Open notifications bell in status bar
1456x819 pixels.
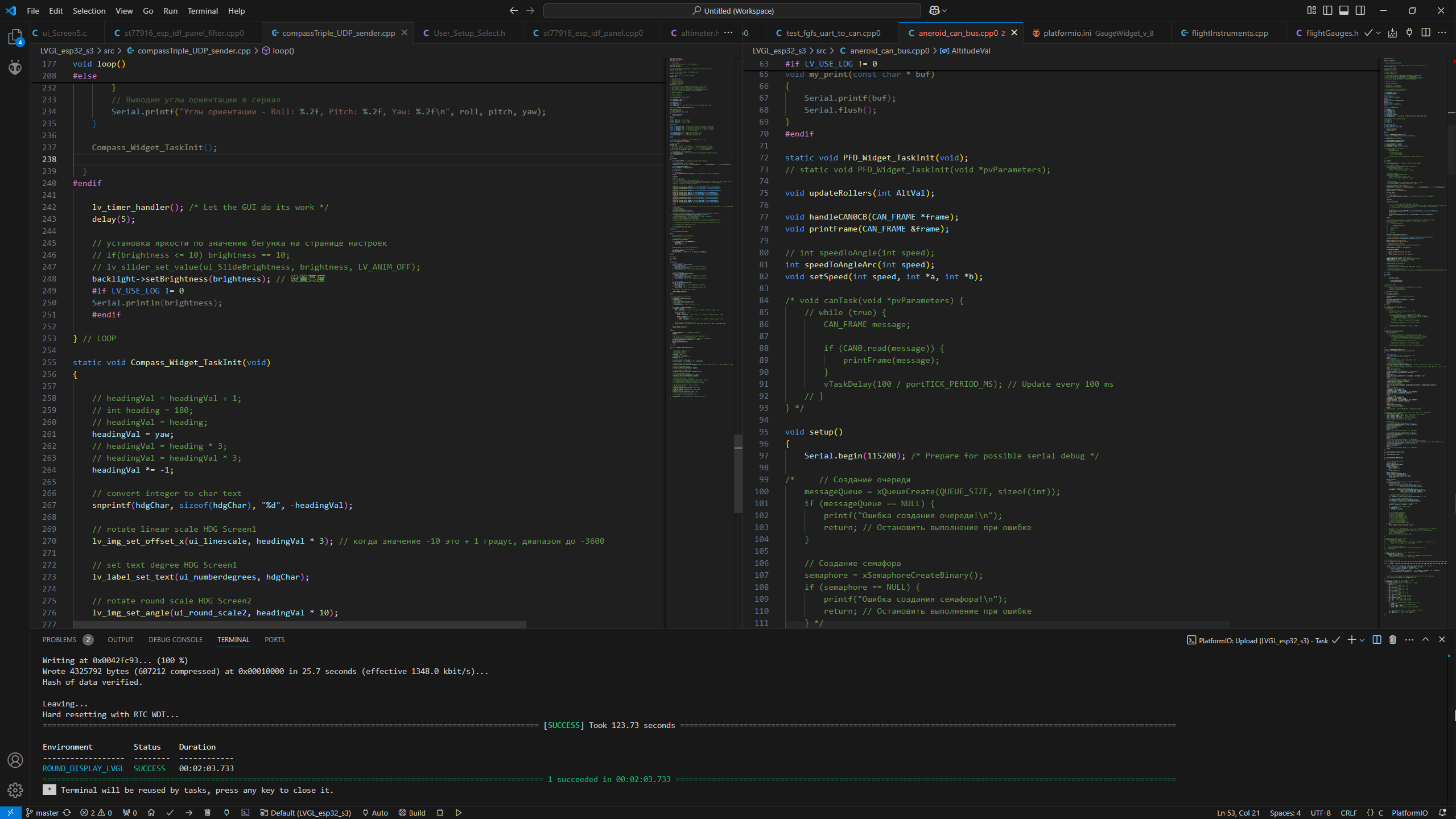pyautogui.click(x=1442, y=813)
